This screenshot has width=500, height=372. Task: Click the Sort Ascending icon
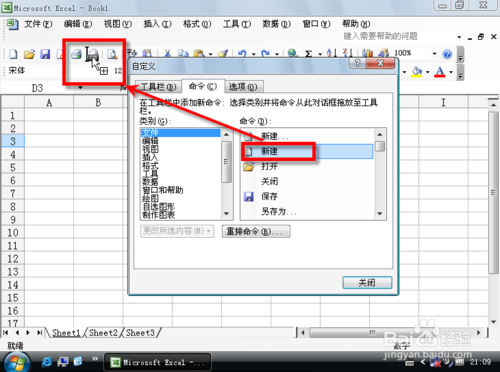(331, 53)
